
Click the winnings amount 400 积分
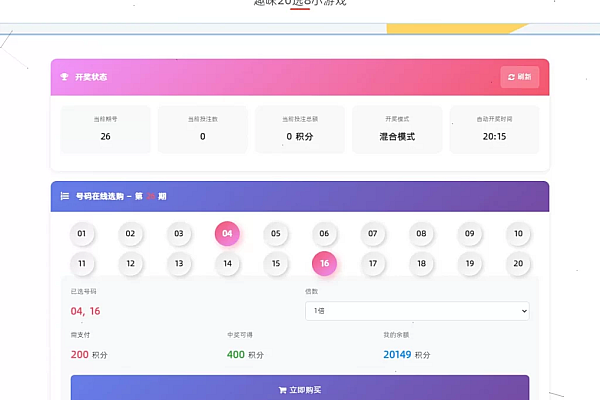pos(245,355)
